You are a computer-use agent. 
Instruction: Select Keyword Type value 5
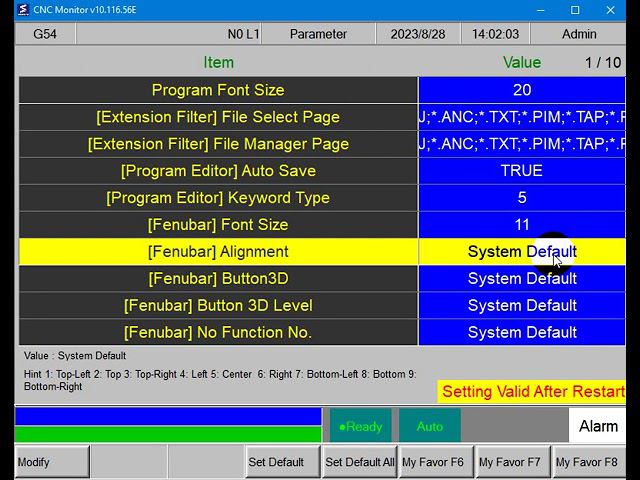click(x=522, y=198)
